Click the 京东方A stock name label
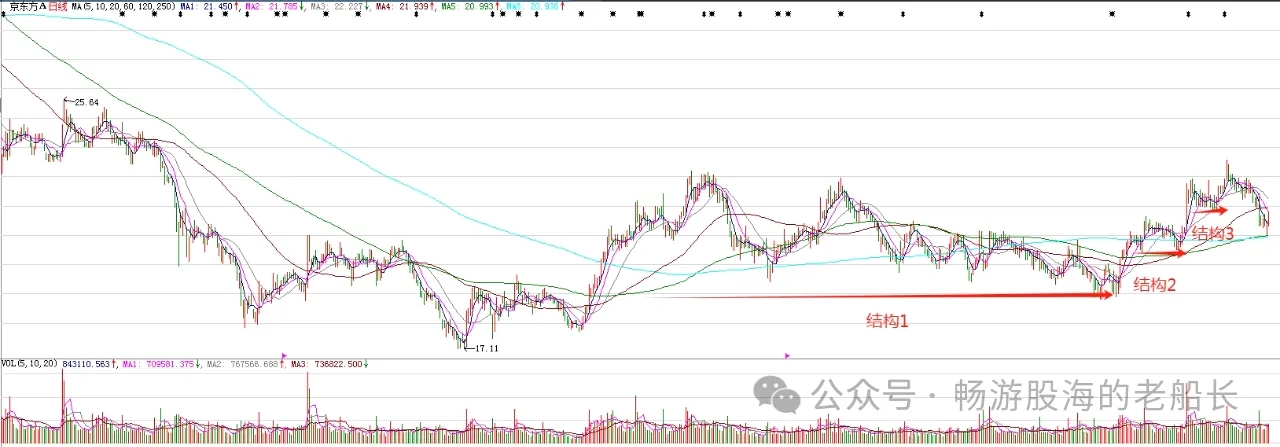The height and width of the screenshot is (447, 1280). coord(26,6)
